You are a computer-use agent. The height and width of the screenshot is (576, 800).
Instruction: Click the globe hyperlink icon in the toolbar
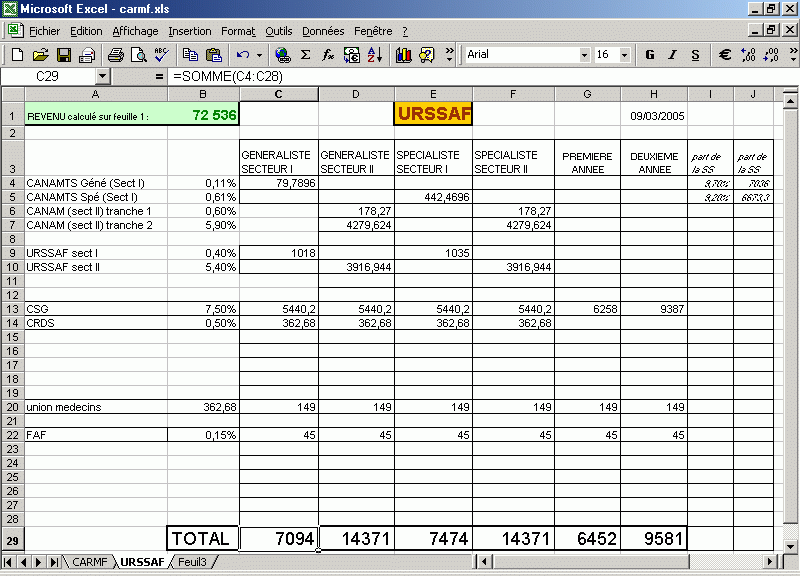pyautogui.click(x=282, y=55)
